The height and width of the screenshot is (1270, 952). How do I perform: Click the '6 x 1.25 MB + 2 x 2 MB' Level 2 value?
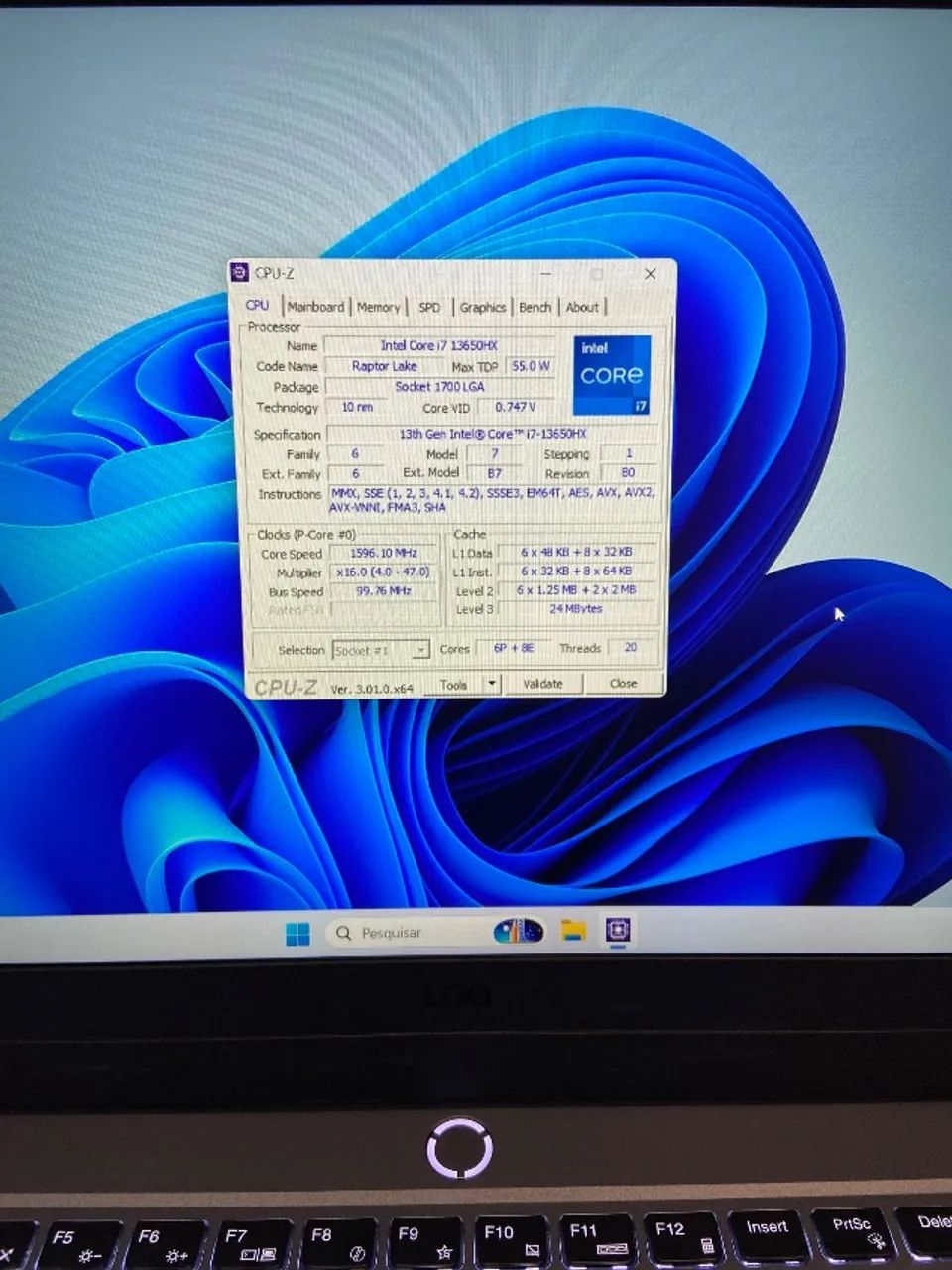point(576,589)
